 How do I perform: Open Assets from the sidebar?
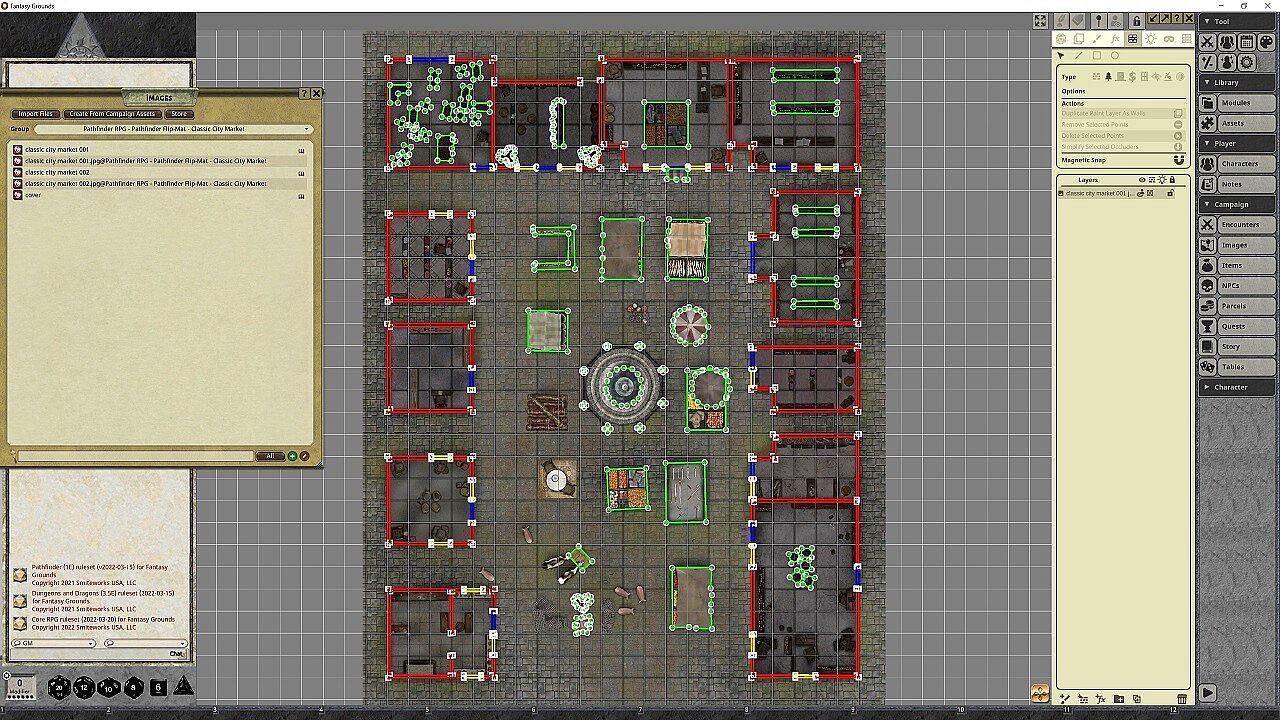click(1237, 123)
